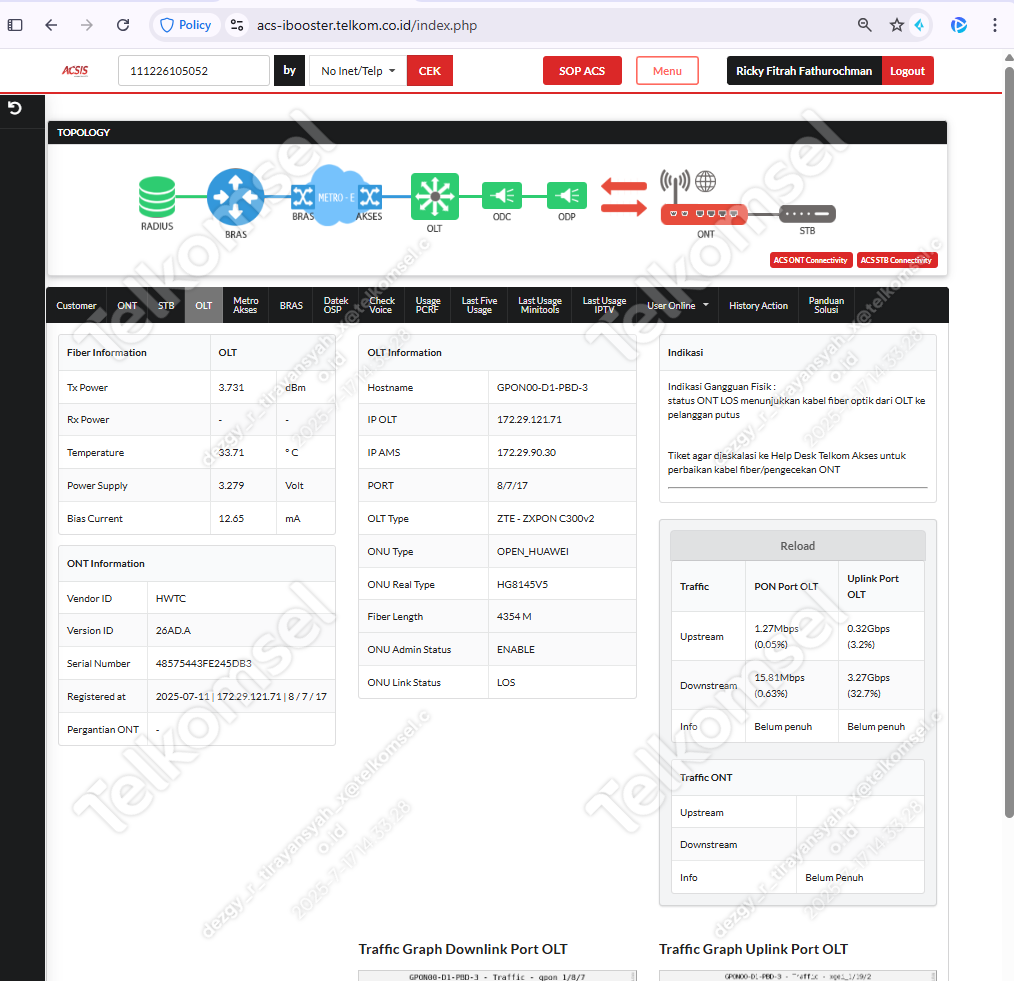Select the BRAS router icon in topology
1014x981 pixels.
[235, 197]
